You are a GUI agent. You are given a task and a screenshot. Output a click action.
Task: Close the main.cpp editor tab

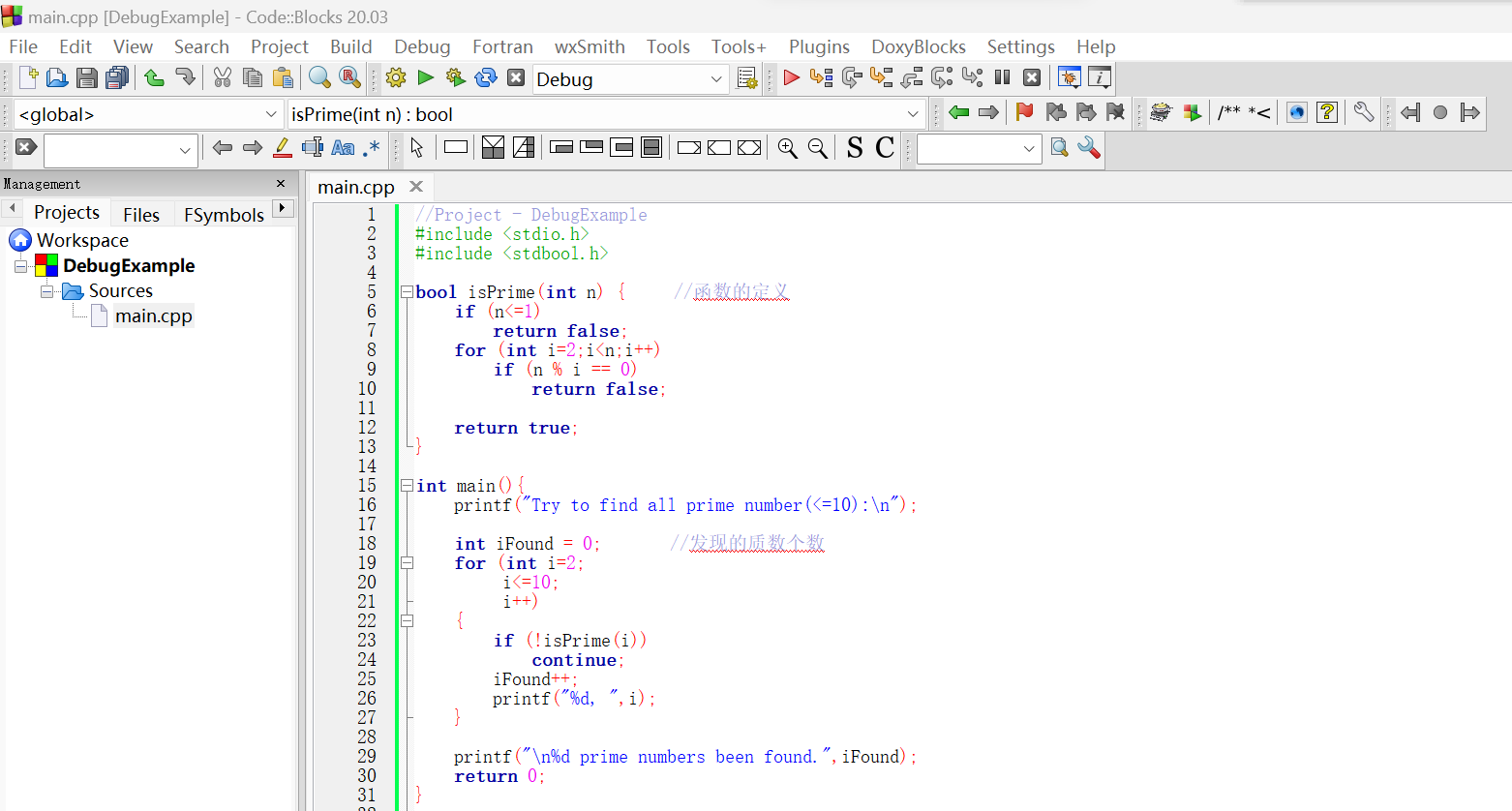416,187
